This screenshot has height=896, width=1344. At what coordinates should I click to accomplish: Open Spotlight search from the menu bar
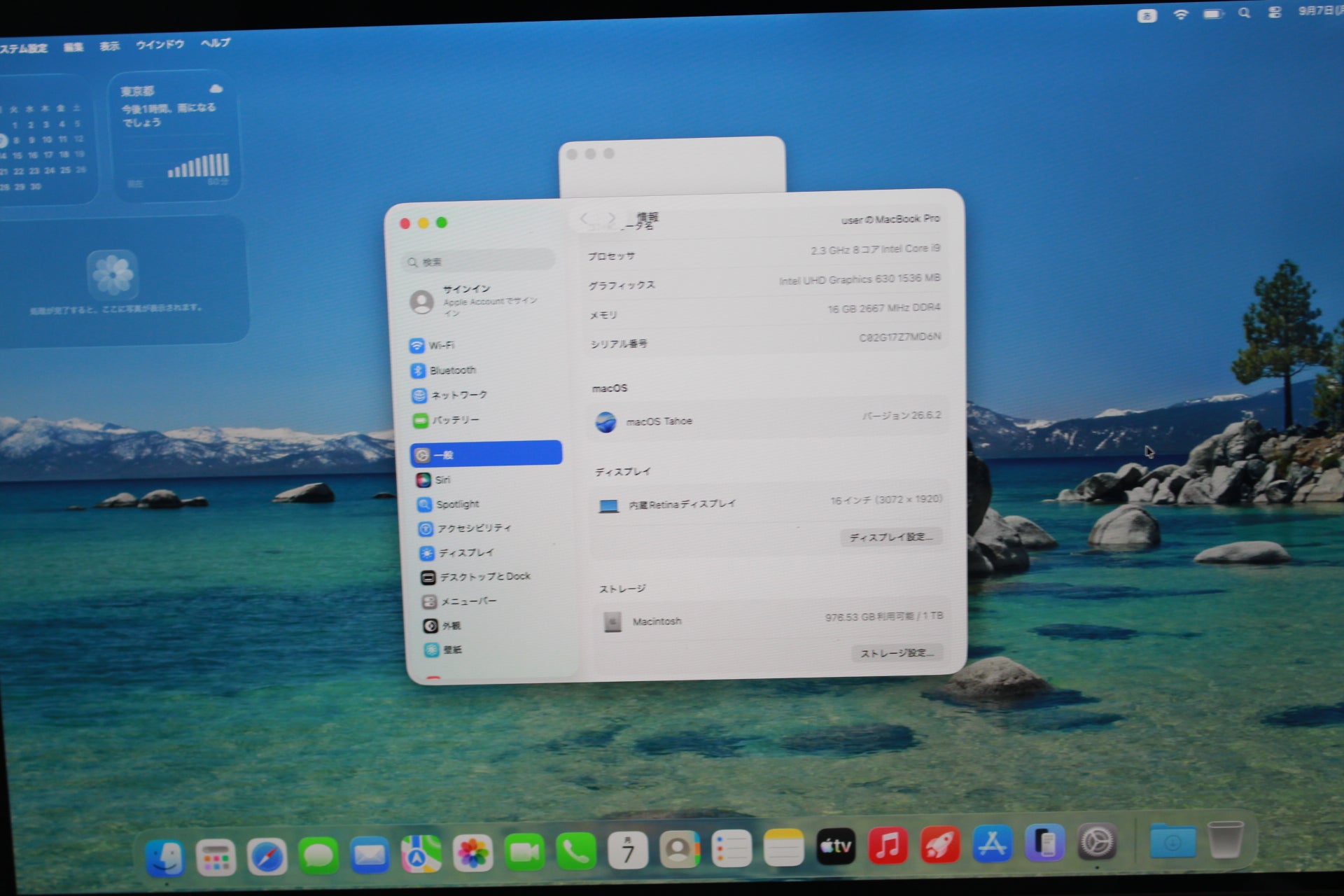pos(1244,13)
